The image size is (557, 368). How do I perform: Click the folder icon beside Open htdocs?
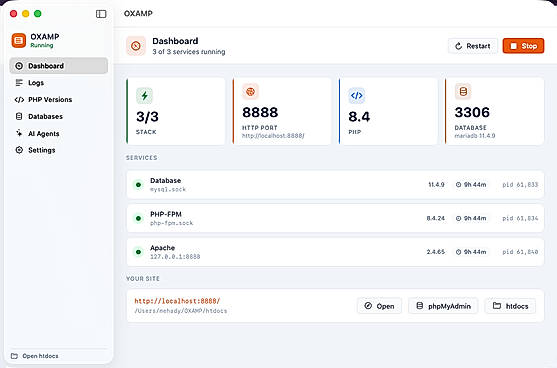pyautogui.click(x=14, y=356)
